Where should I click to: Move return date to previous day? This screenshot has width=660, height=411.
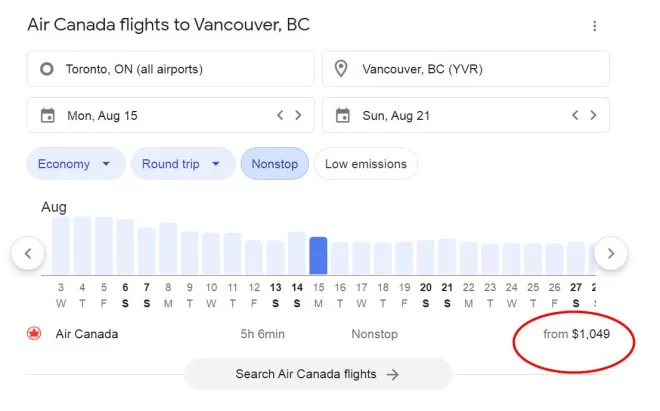point(575,115)
